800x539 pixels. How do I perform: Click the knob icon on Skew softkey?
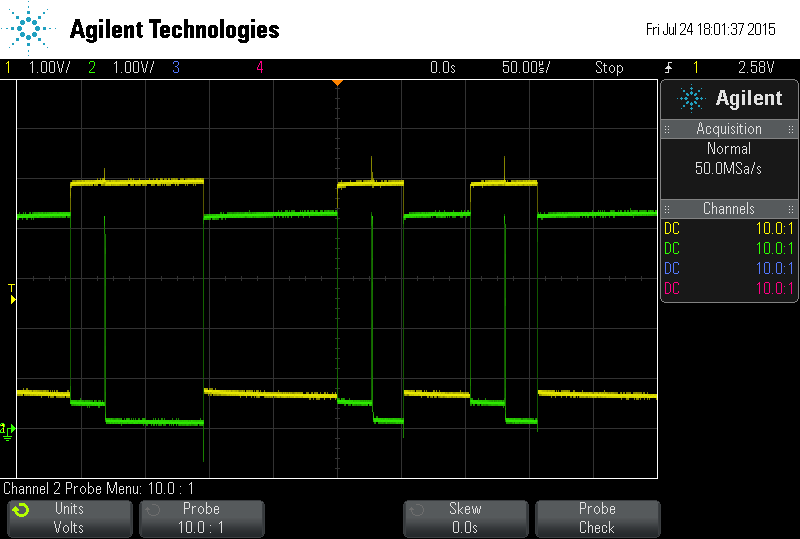pyautogui.click(x=417, y=510)
